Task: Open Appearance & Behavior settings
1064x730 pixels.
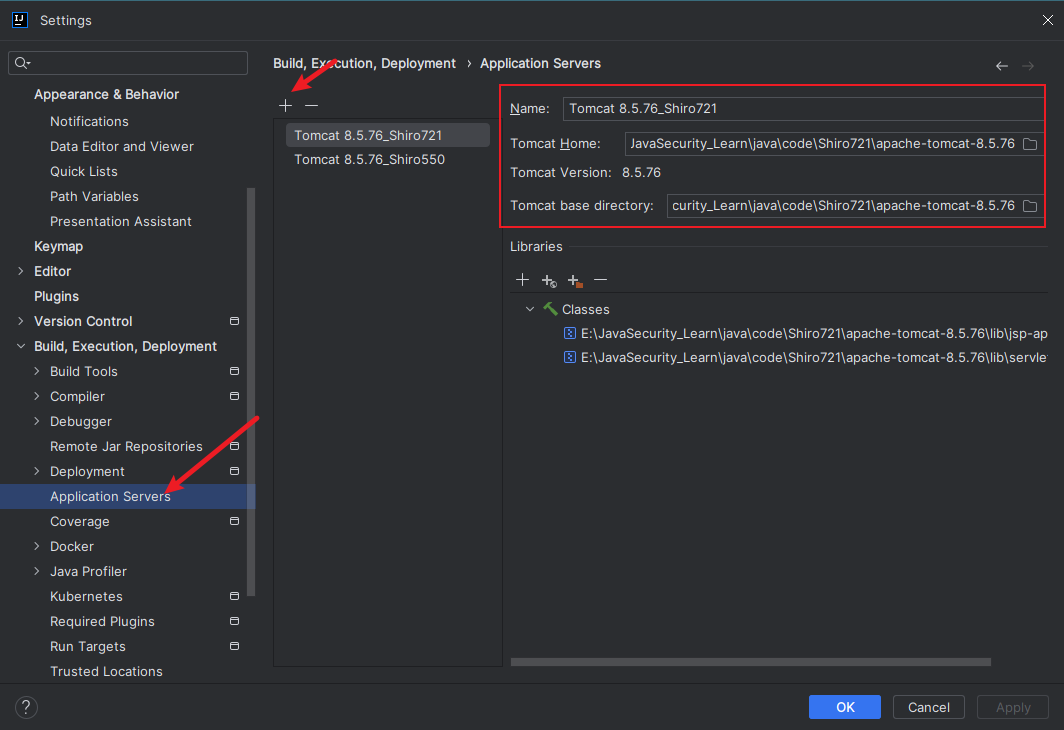Action: point(107,94)
